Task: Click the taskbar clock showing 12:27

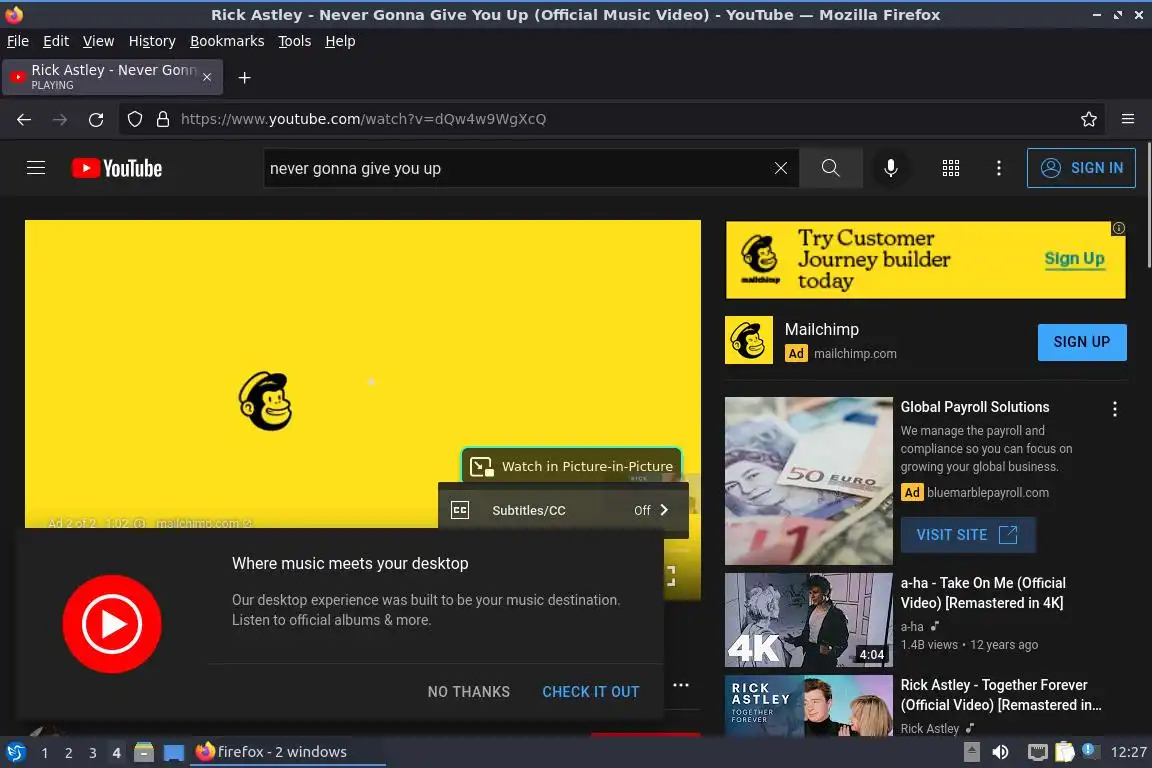Action: (1128, 752)
